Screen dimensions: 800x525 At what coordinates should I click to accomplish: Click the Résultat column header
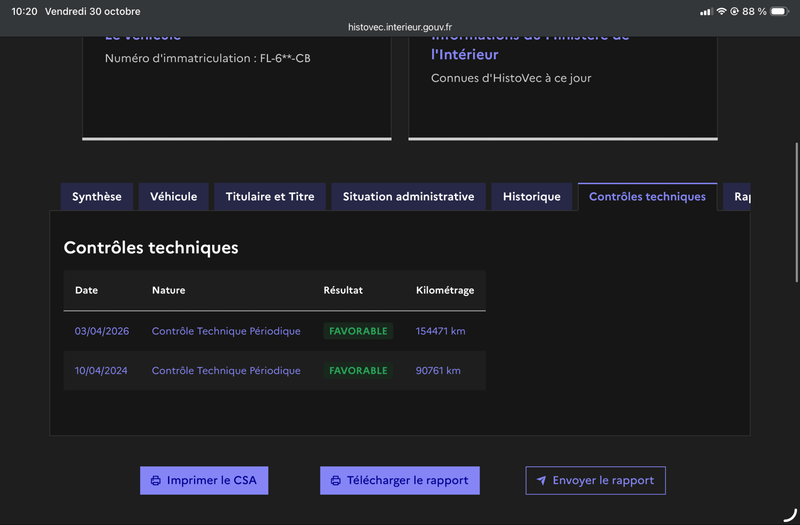[343, 290]
